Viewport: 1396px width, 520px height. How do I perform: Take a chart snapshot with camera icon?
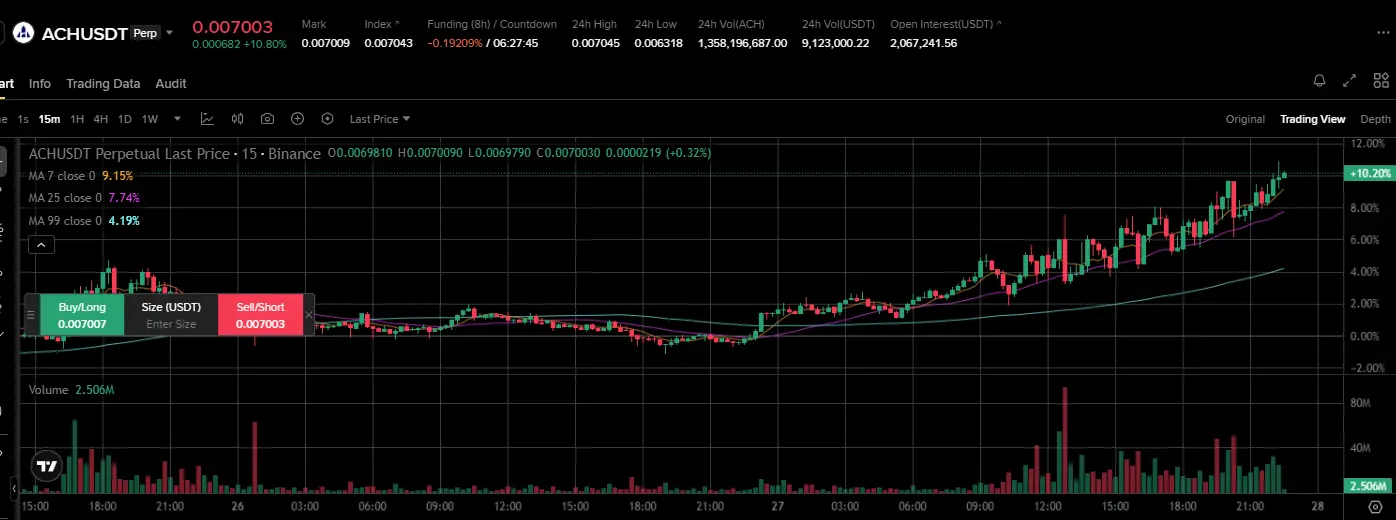tap(267, 119)
